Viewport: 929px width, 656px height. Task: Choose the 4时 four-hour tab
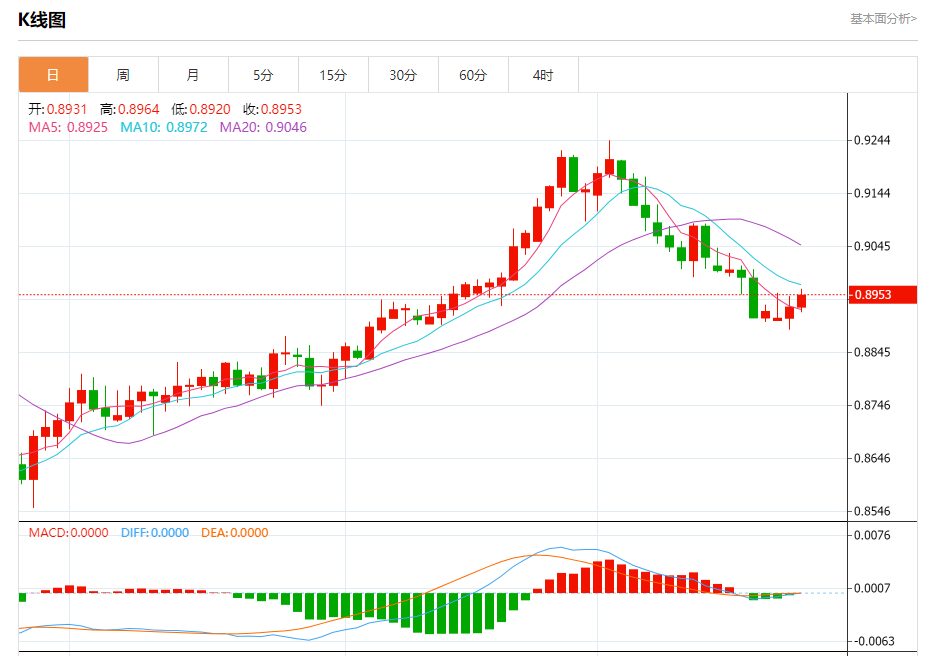coord(543,75)
